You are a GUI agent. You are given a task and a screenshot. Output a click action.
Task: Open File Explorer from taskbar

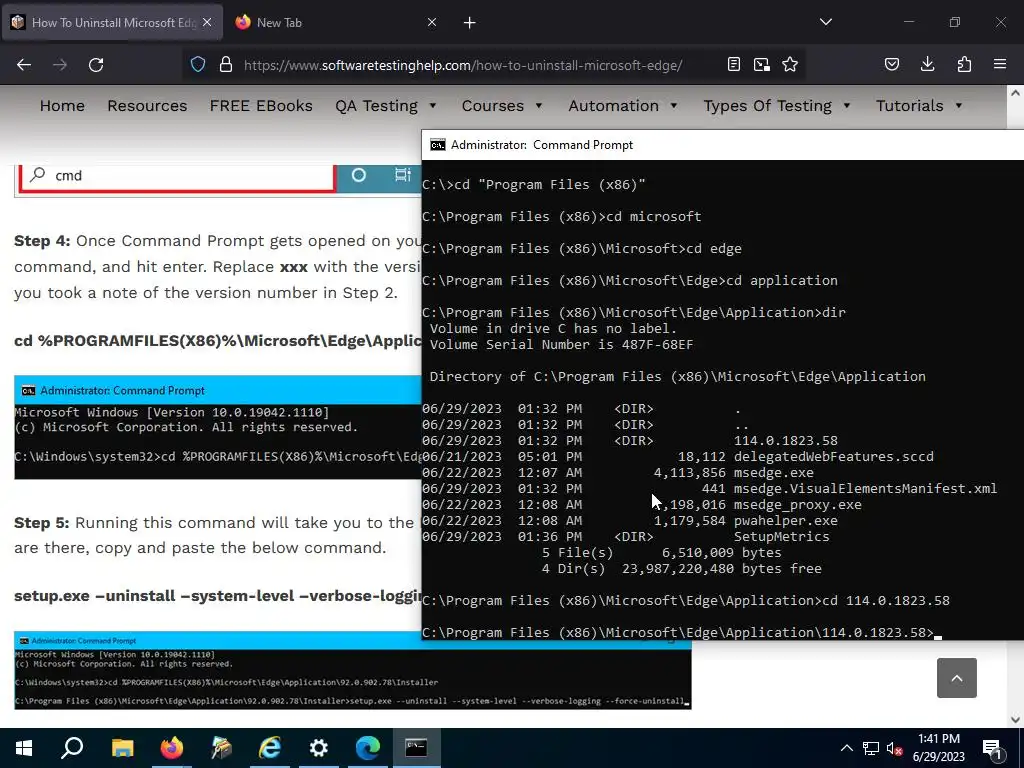pyautogui.click(x=122, y=748)
